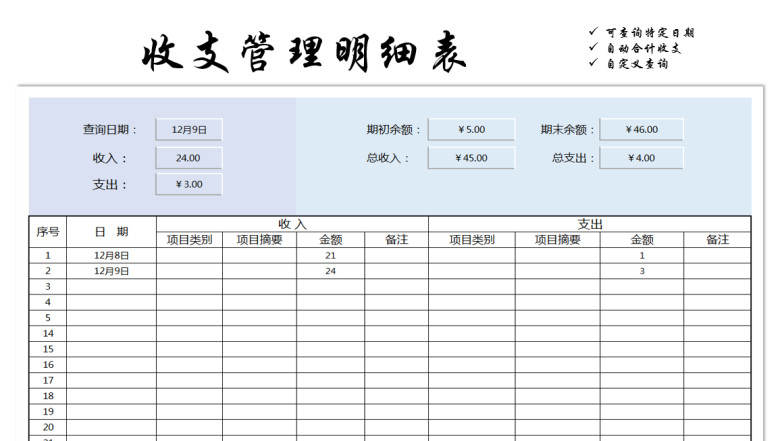Click serial number cell 2
Screen dimensions: 780x441
click(48, 271)
